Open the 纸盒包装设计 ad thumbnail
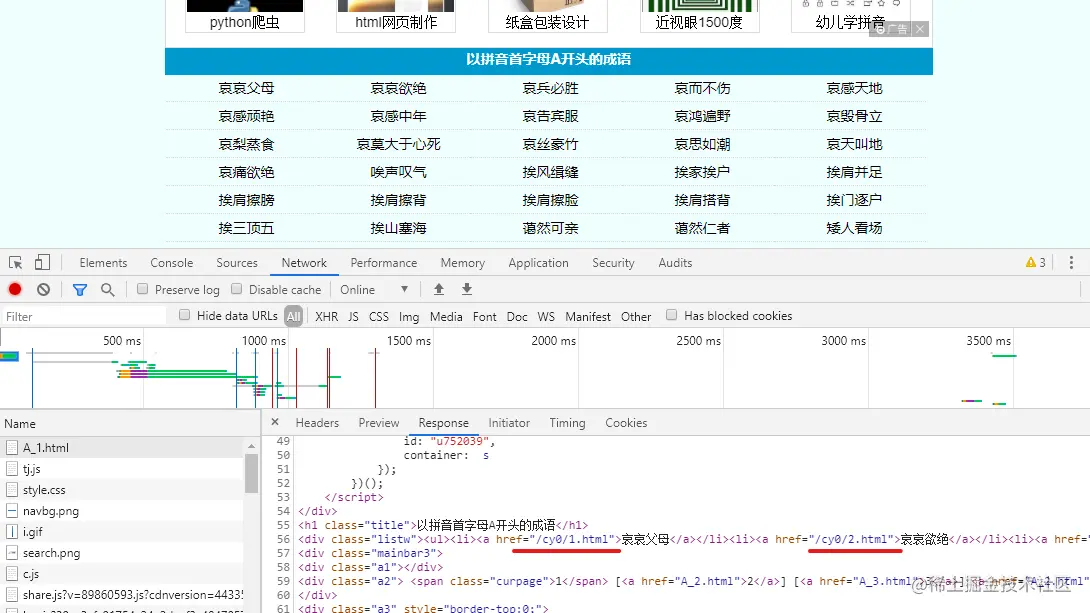This screenshot has width=1090, height=613. (x=547, y=16)
